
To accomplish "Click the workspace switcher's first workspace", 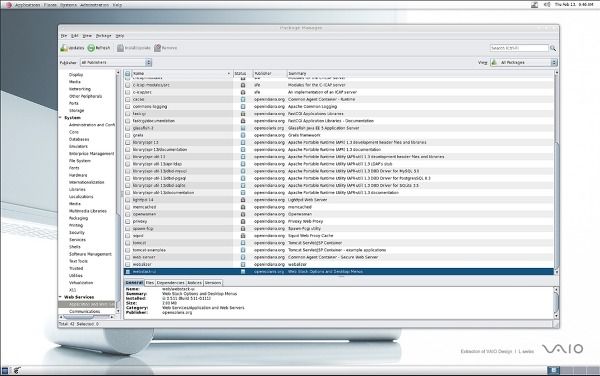I will pyautogui.click(x=553, y=370).
